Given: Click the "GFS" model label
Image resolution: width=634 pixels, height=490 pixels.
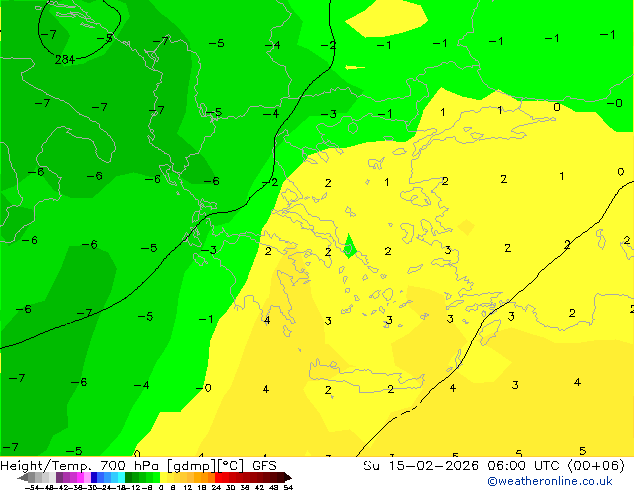Looking at the screenshot, I should tap(264, 466).
